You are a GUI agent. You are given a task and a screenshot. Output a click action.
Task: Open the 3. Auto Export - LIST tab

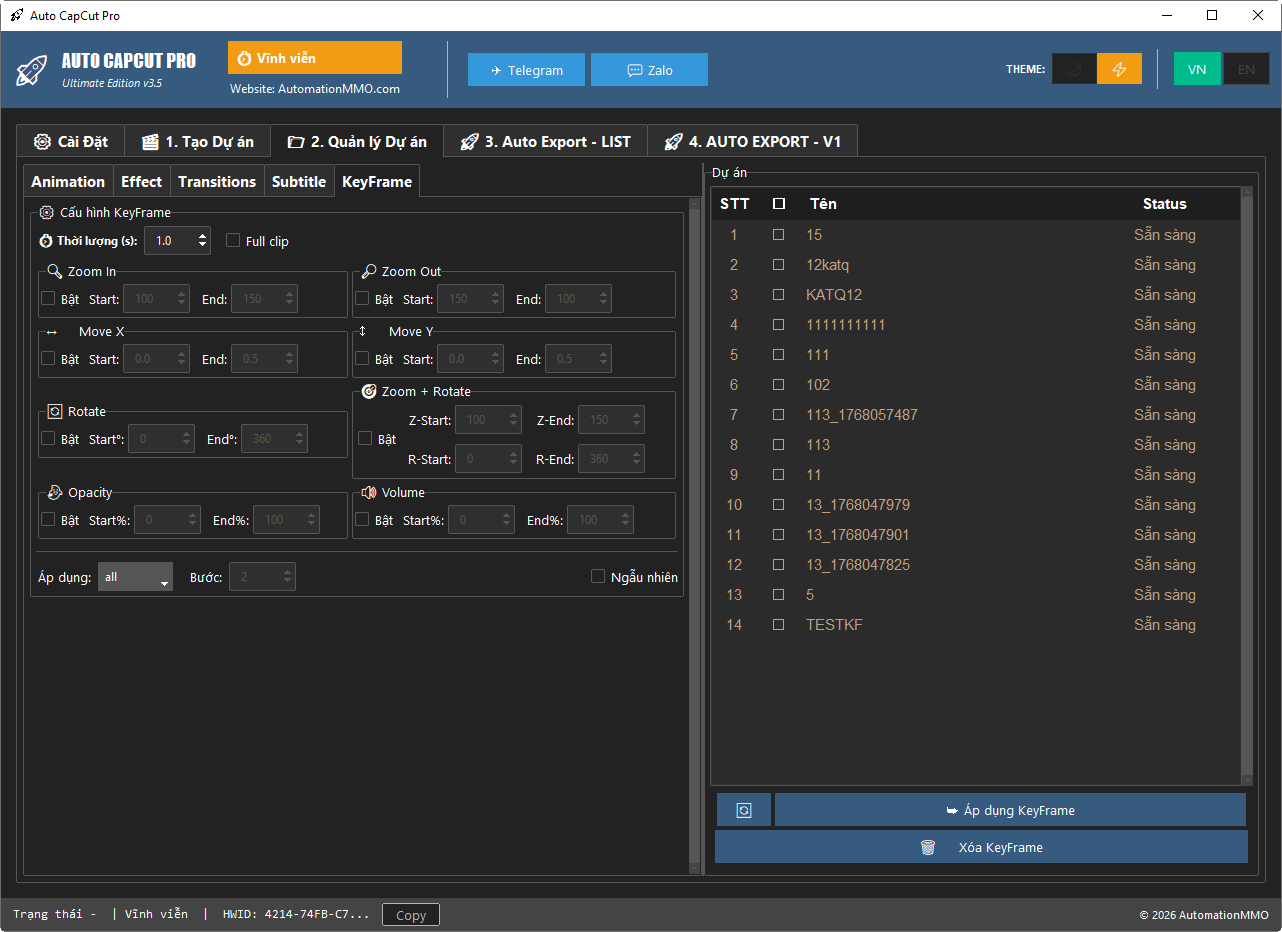pyautogui.click(x=545, y=142)
